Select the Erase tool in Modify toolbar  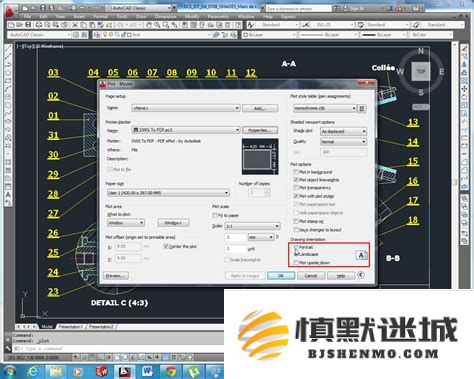tap(464, 49)
